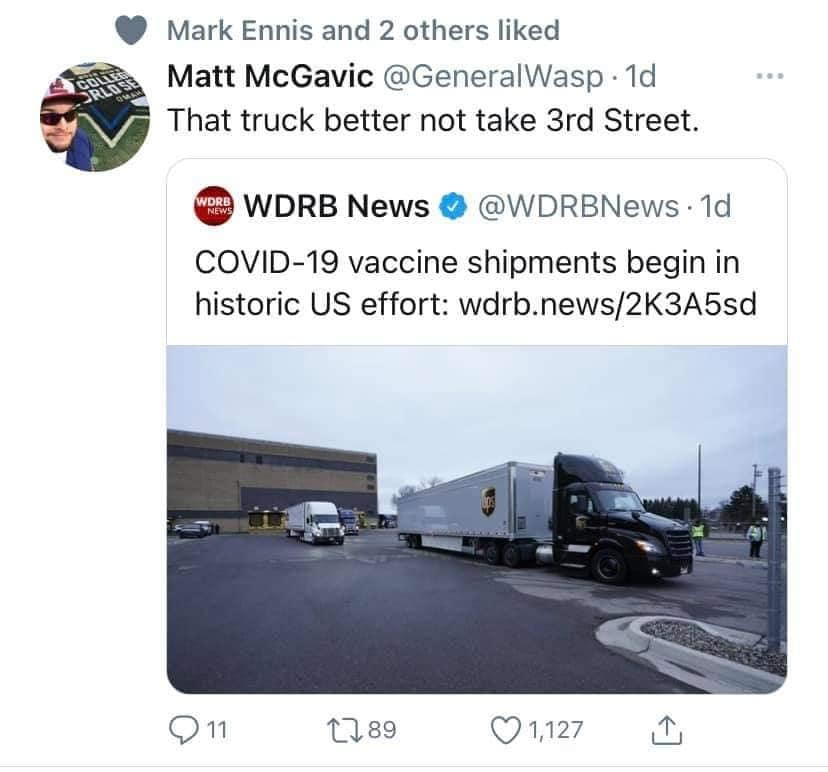828x772 pixels.
Task: Click the @GeneralWasp handle
Action: [492, 77]
